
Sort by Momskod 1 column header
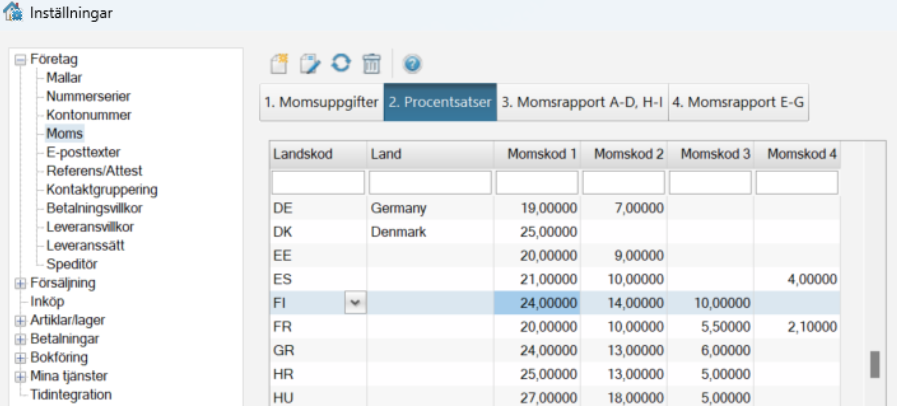tap(537, 154)
